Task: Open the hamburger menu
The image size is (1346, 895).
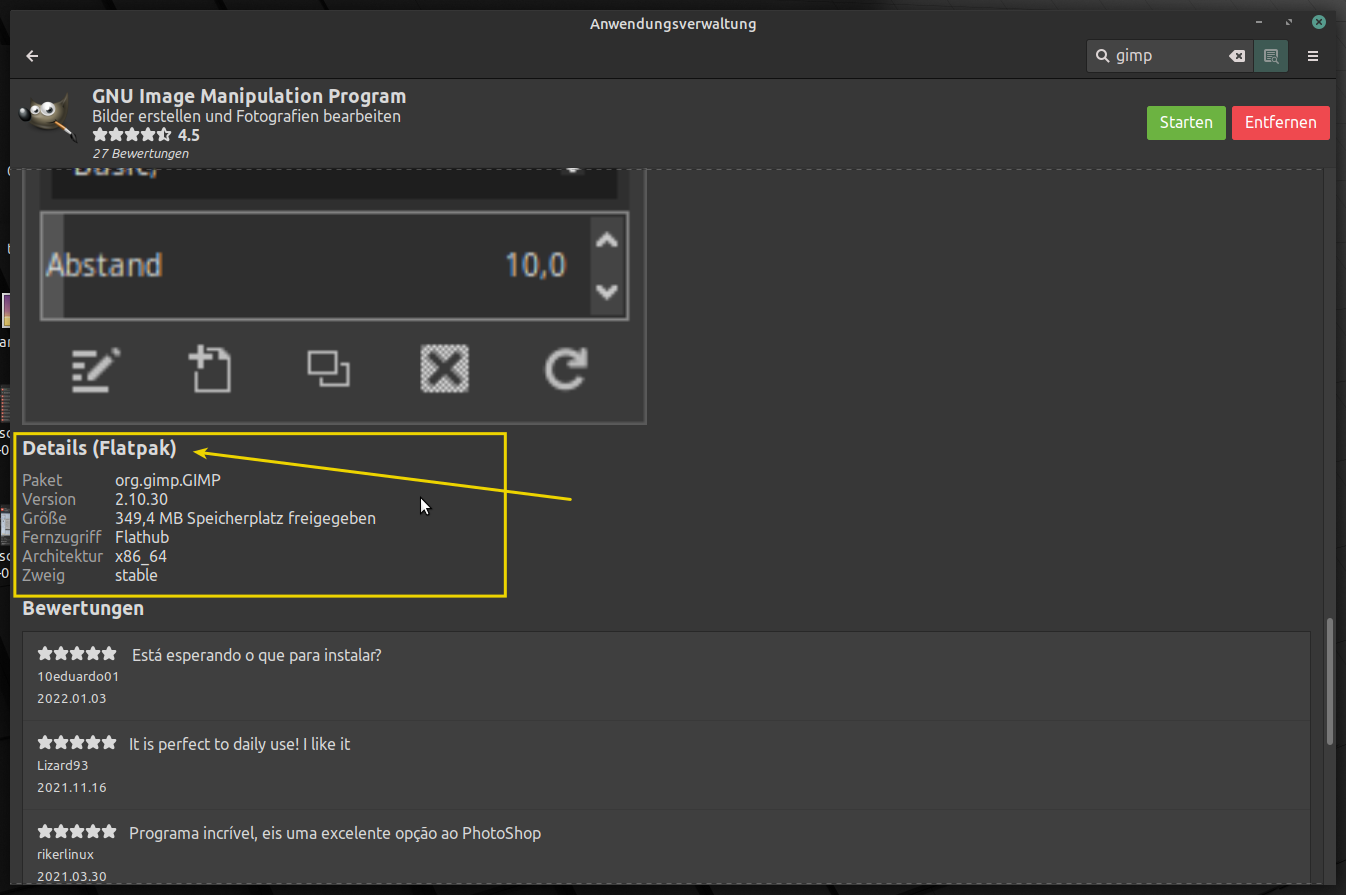Action: 1313,56
